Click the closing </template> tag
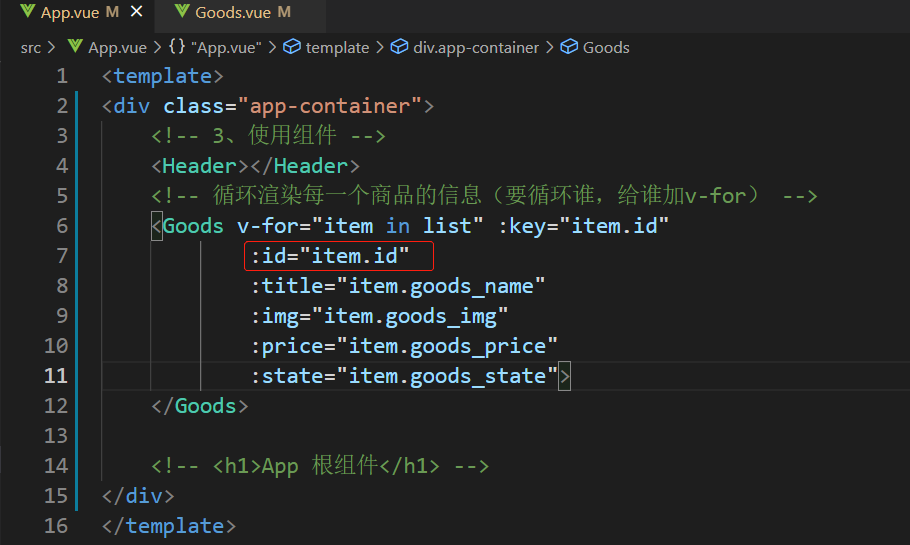 tap(169, 526)
